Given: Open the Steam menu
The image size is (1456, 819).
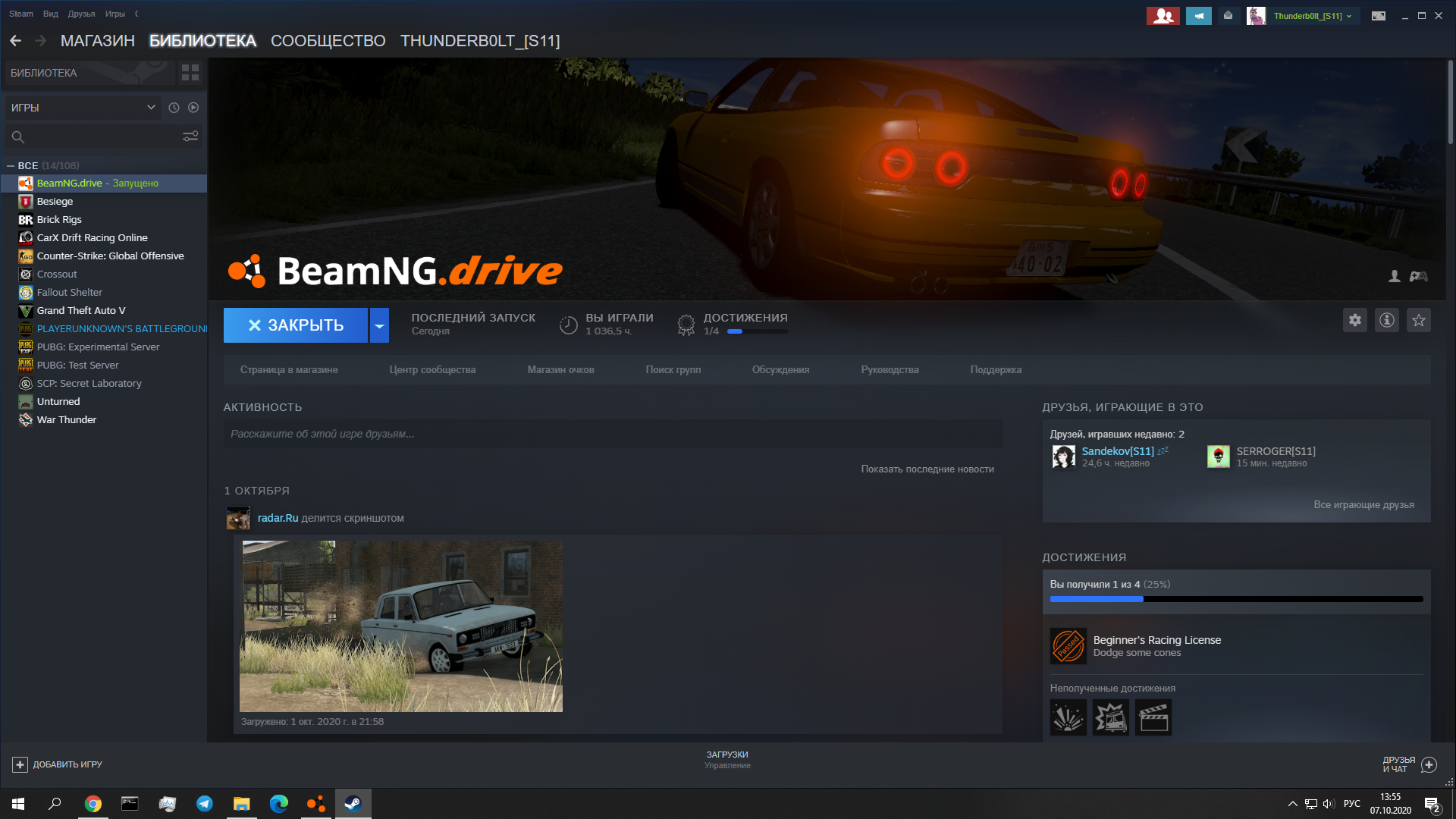Looking at the screenshot, I should tap(21, 14).
